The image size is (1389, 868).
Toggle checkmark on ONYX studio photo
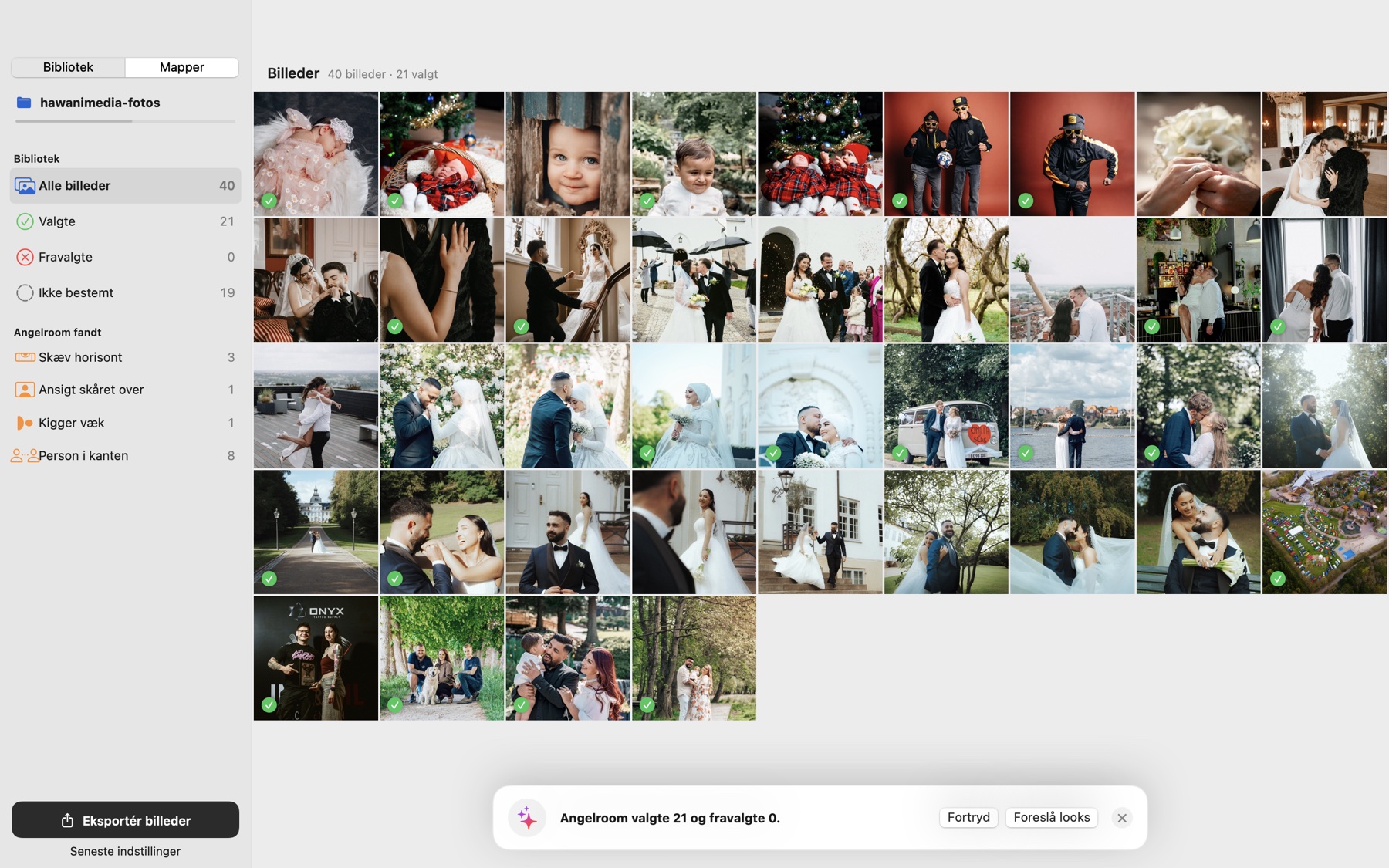coord(269,704)
